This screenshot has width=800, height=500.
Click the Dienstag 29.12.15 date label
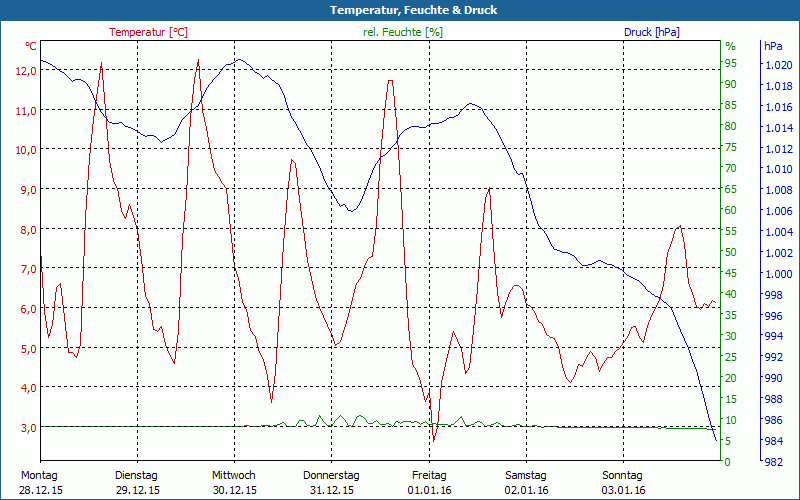click(137, 483)
